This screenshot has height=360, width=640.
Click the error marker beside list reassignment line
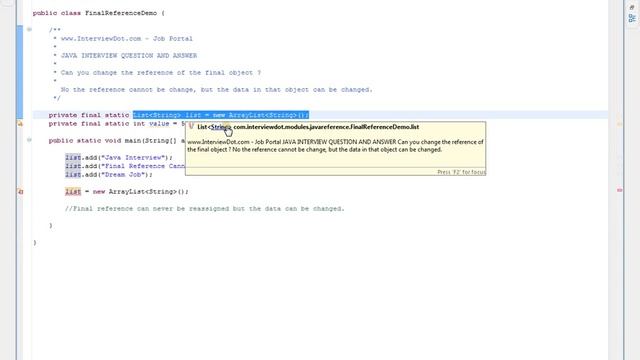click(20, 191)
